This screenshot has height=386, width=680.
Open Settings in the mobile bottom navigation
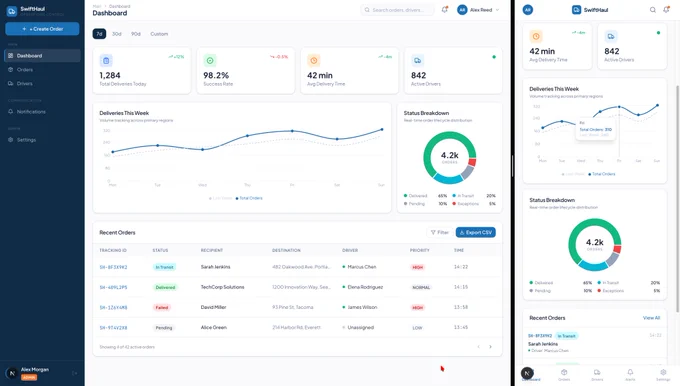pos(663,375)
